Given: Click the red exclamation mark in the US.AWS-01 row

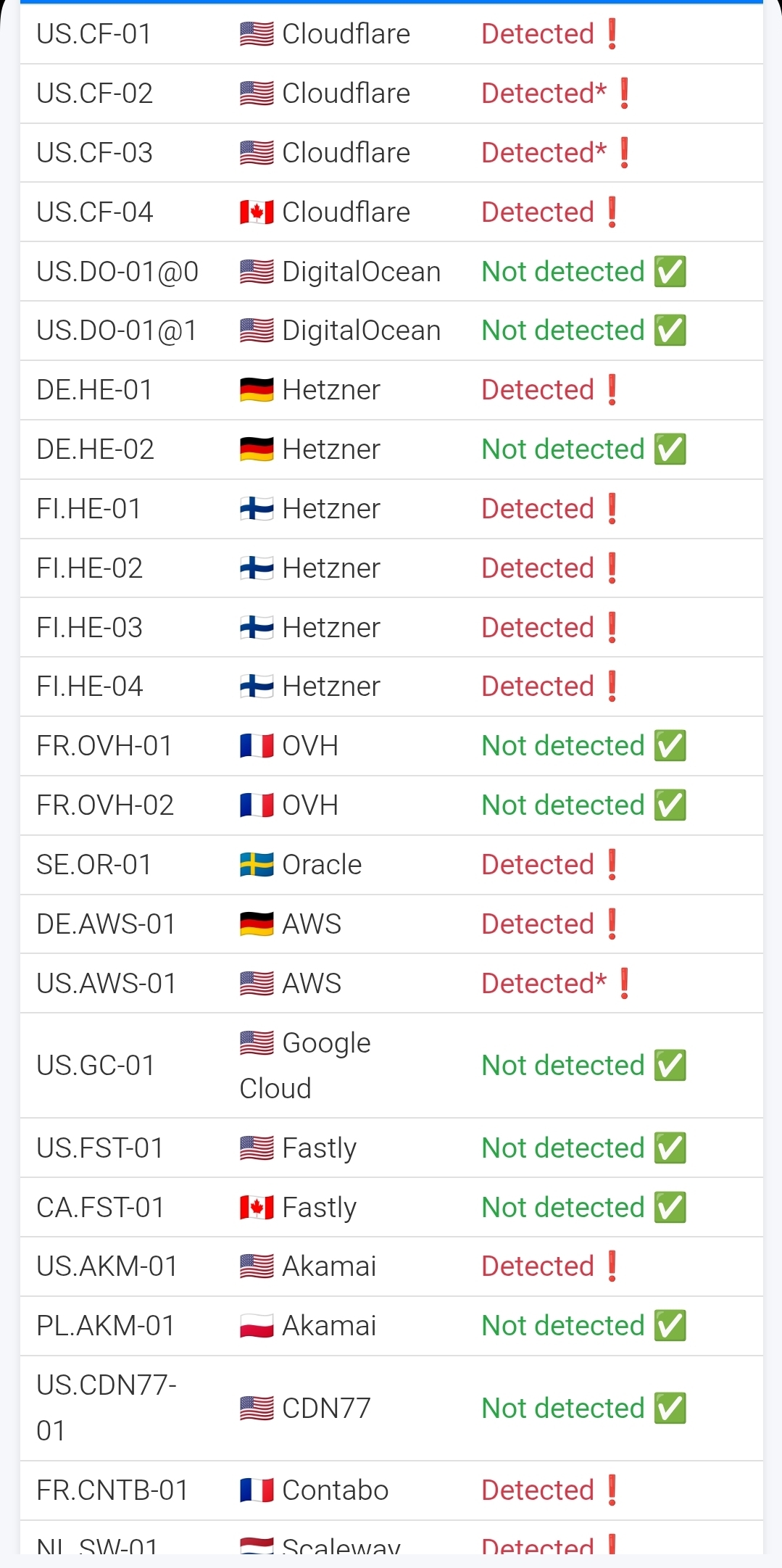Looking at the screenshot, I should click(625, 984).
